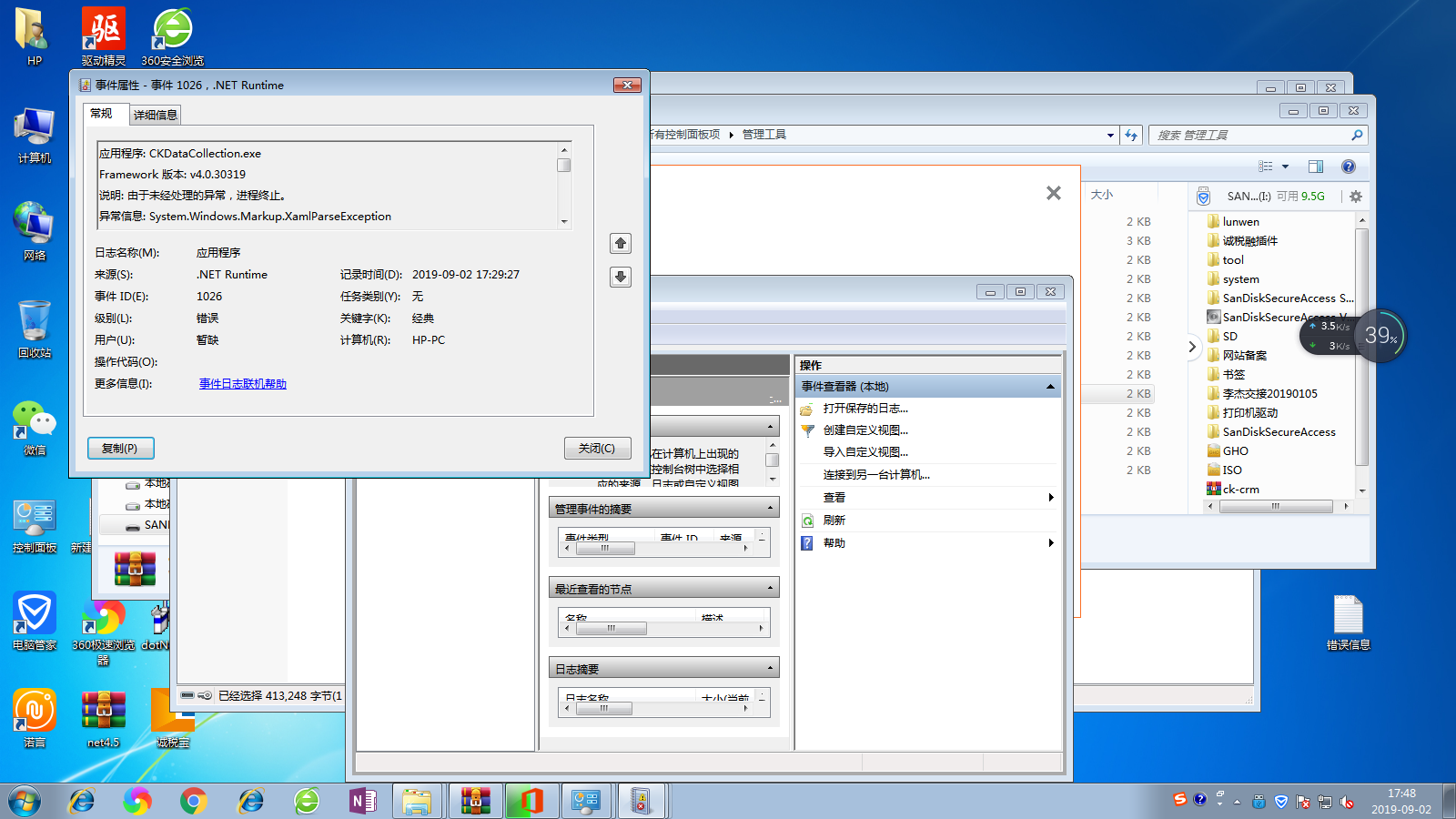Open 360安全浏览 desktop icon
The width and height of the screenshot is (1456, 819).
tap(173, 36)
